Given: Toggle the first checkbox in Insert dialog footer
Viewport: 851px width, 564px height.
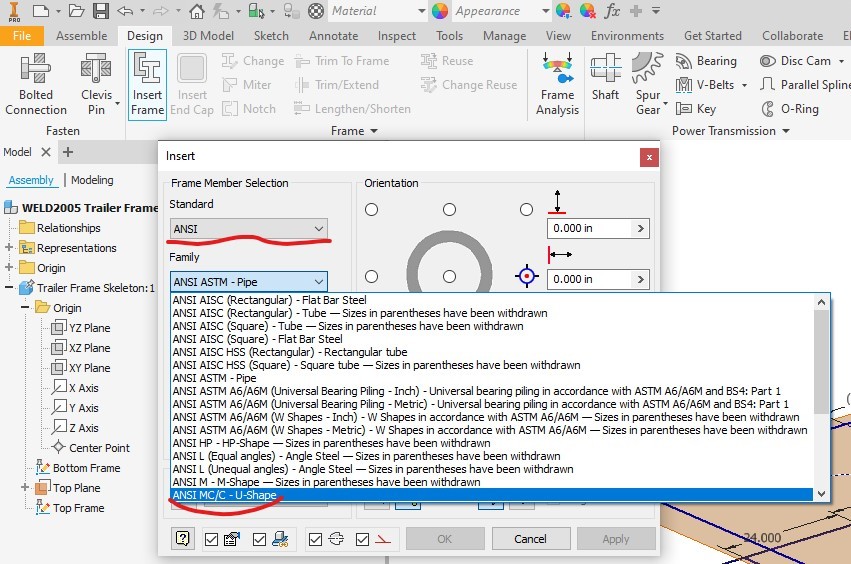Looking at the screenshot, I should point(211,539).
